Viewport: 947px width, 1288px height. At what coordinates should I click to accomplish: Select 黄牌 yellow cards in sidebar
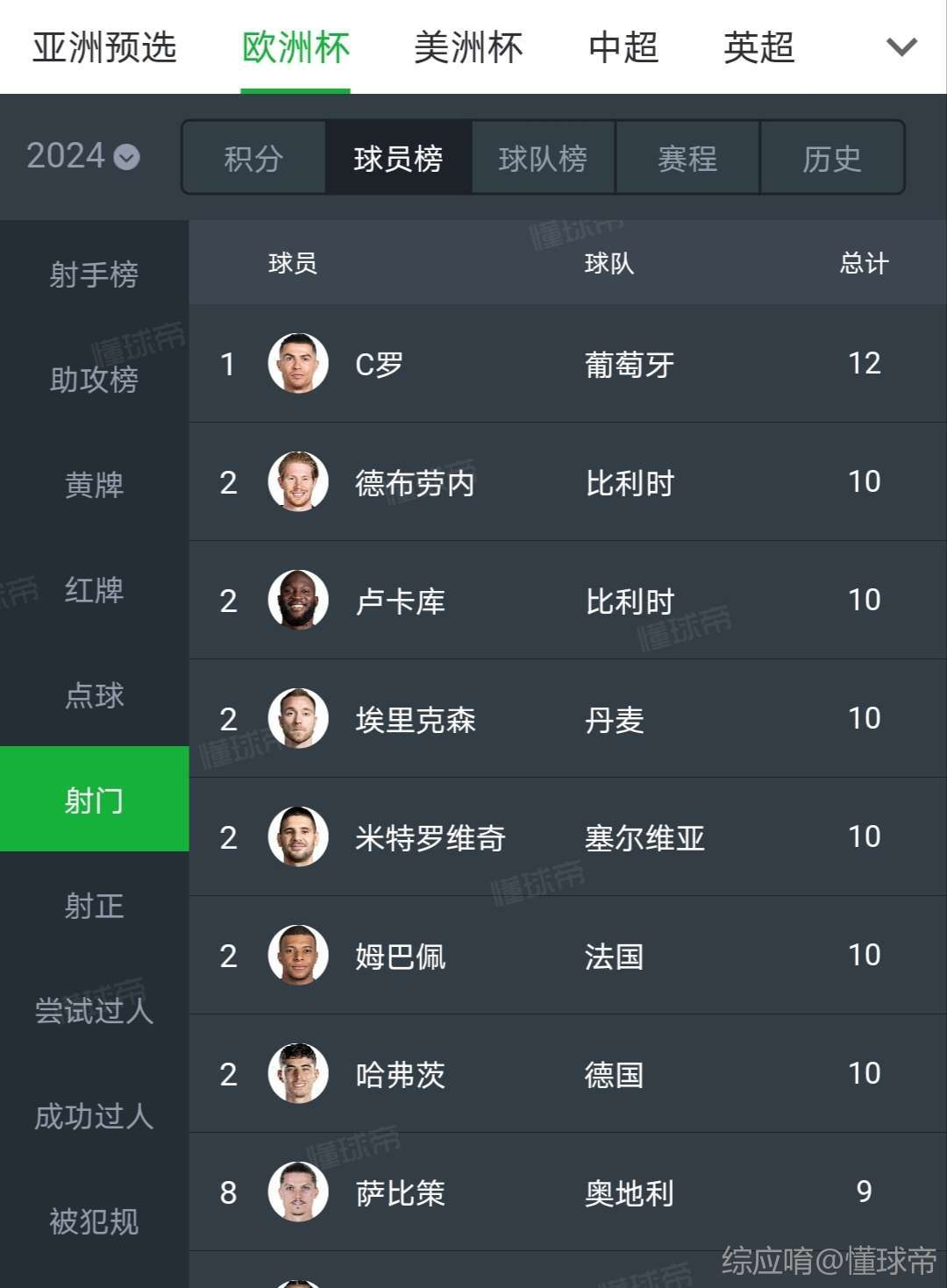94,484
